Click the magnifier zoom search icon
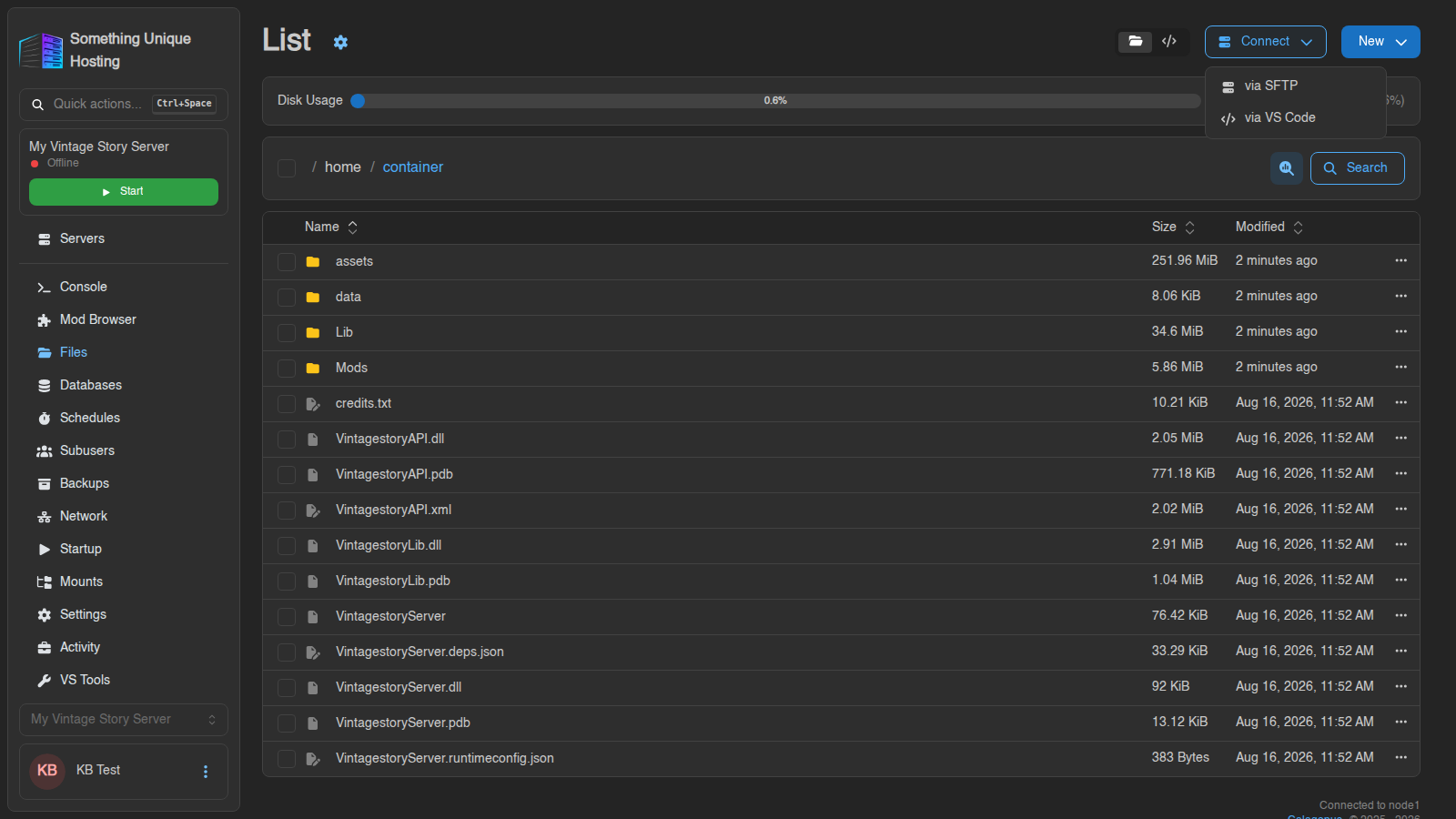1456x819 pixels. (x=1287, y=168)
